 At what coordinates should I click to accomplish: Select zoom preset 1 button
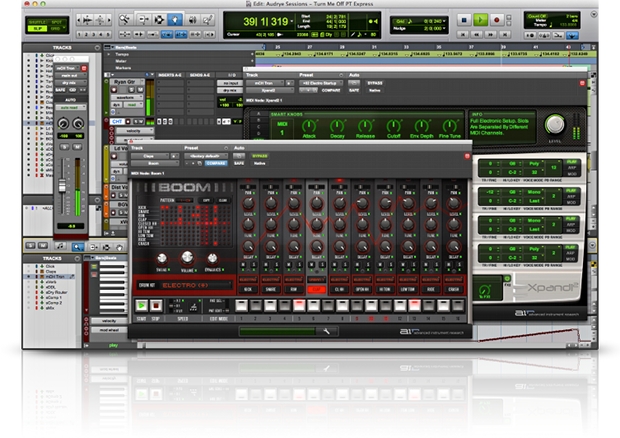point(79,35)
